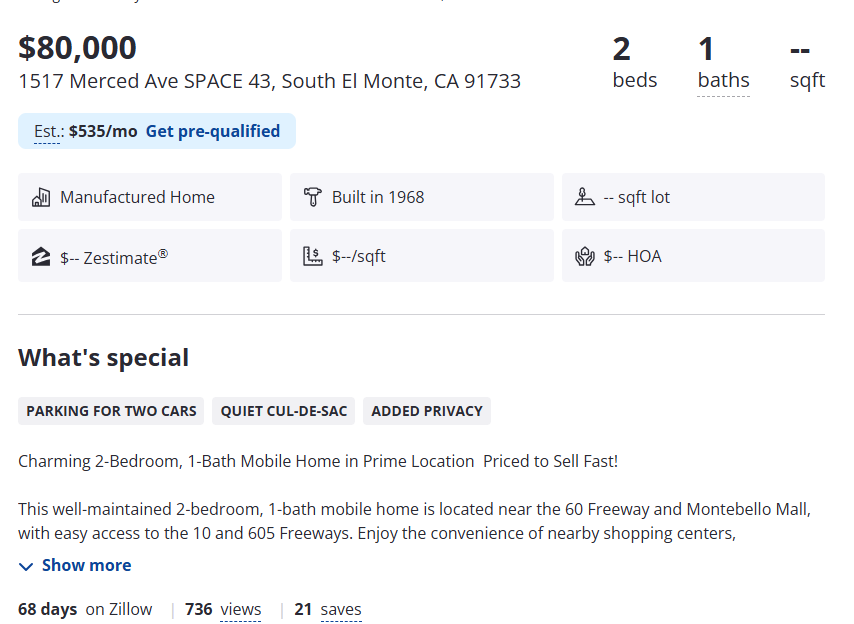Click the Zillow Zestimate logo icon
This screenshot has height=624, width=854.
point(41,256)
